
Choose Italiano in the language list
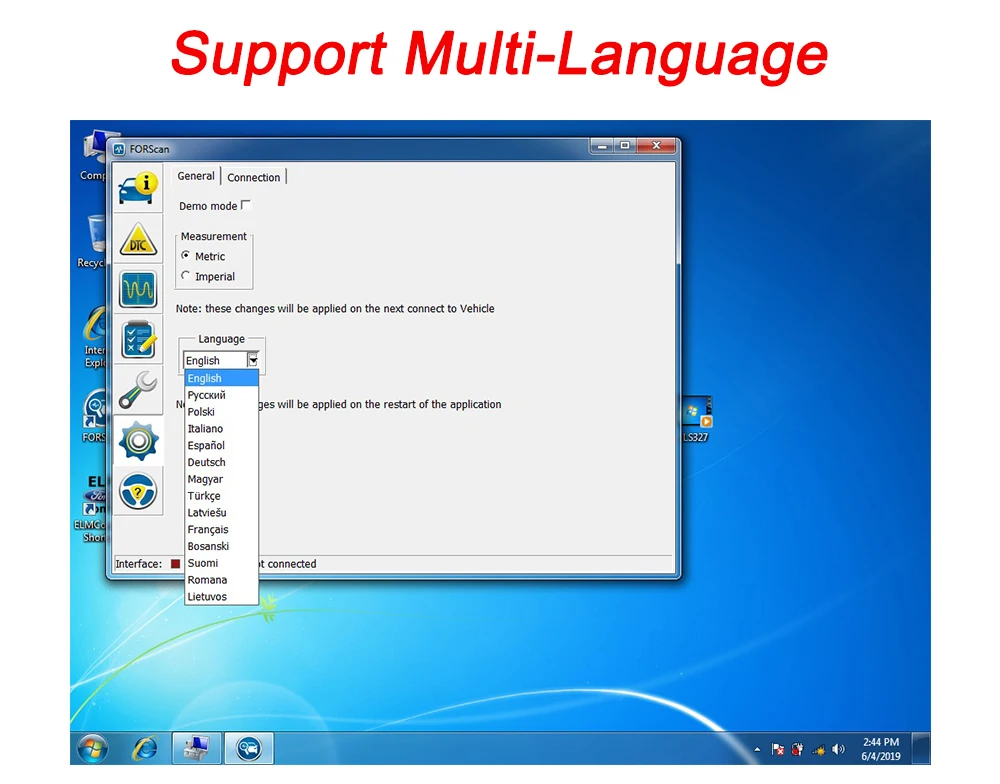[x=221, y=429]
